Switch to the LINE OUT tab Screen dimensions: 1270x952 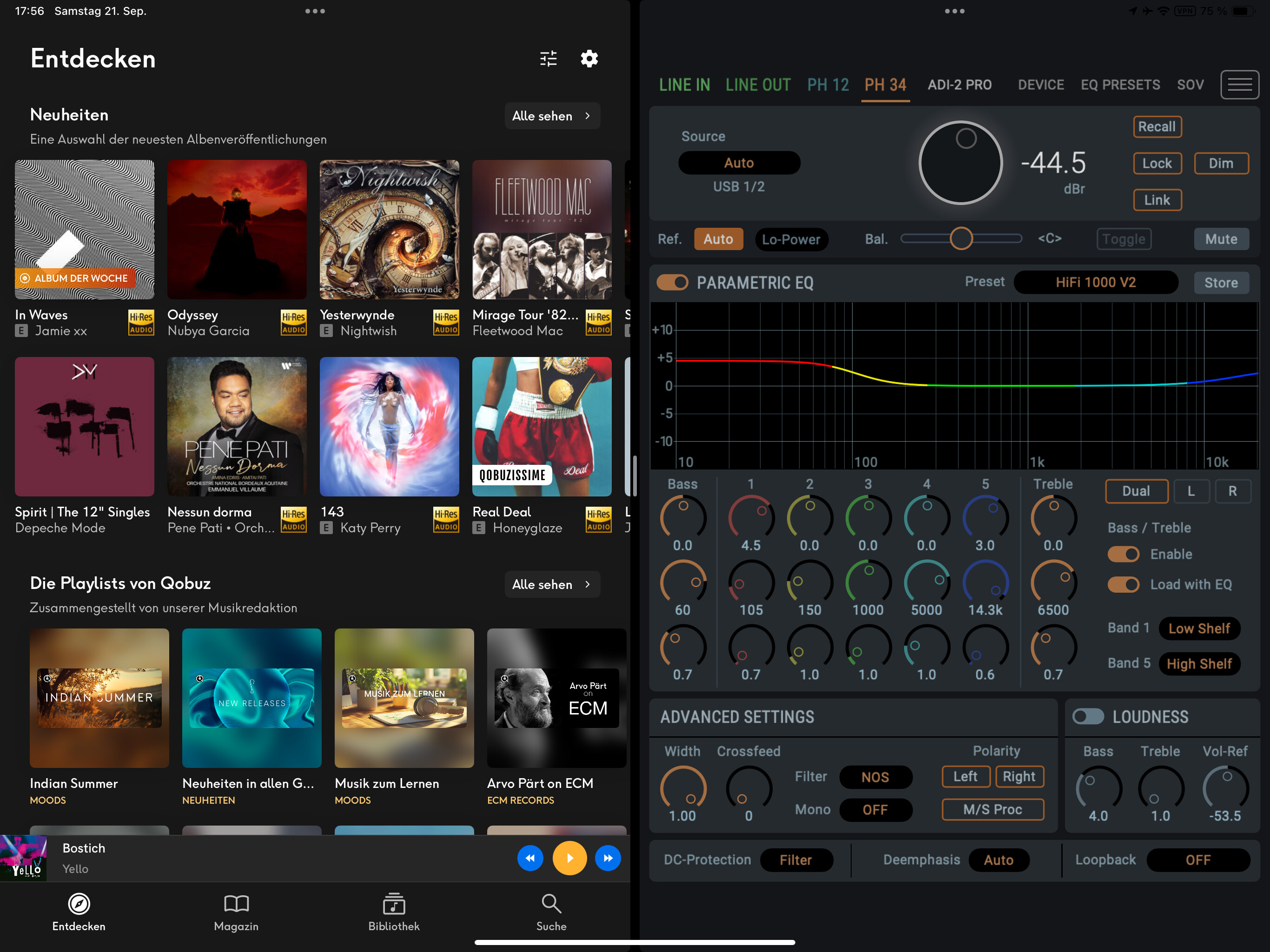(758, 85)
